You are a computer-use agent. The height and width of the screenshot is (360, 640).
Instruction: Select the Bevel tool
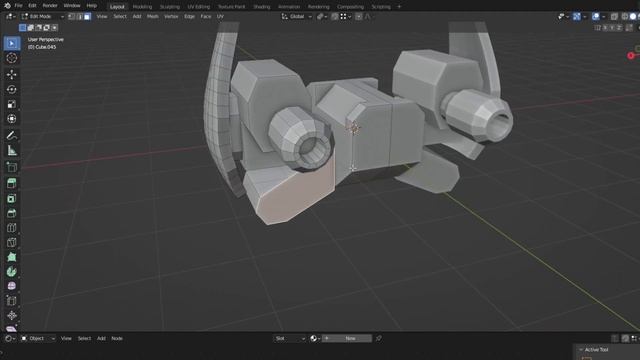12,213
